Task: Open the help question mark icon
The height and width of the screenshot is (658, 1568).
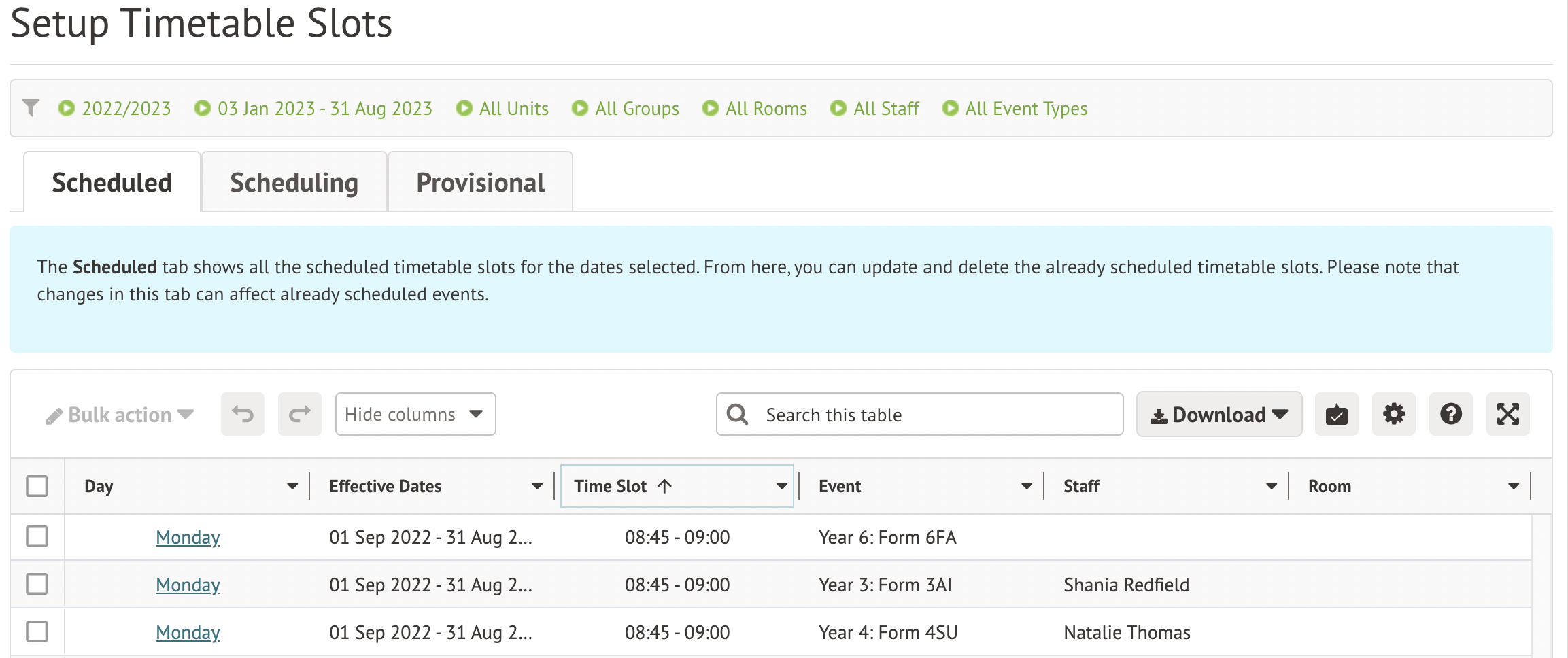Action: (1450, 414)
